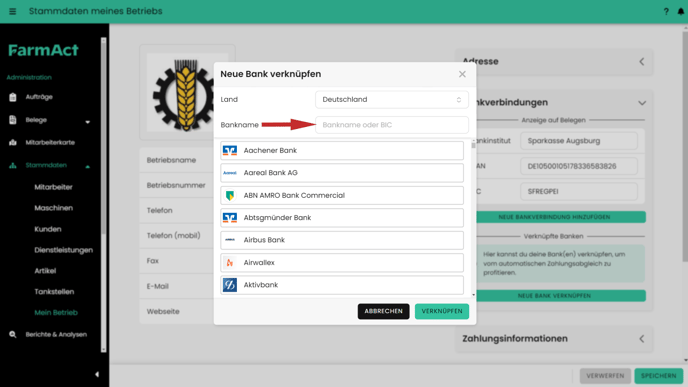This screenshot has height=387, width=688.
Task: Click the Berichte & Analysen search icon
Action: pyautogui.click(x=13, y=334)
